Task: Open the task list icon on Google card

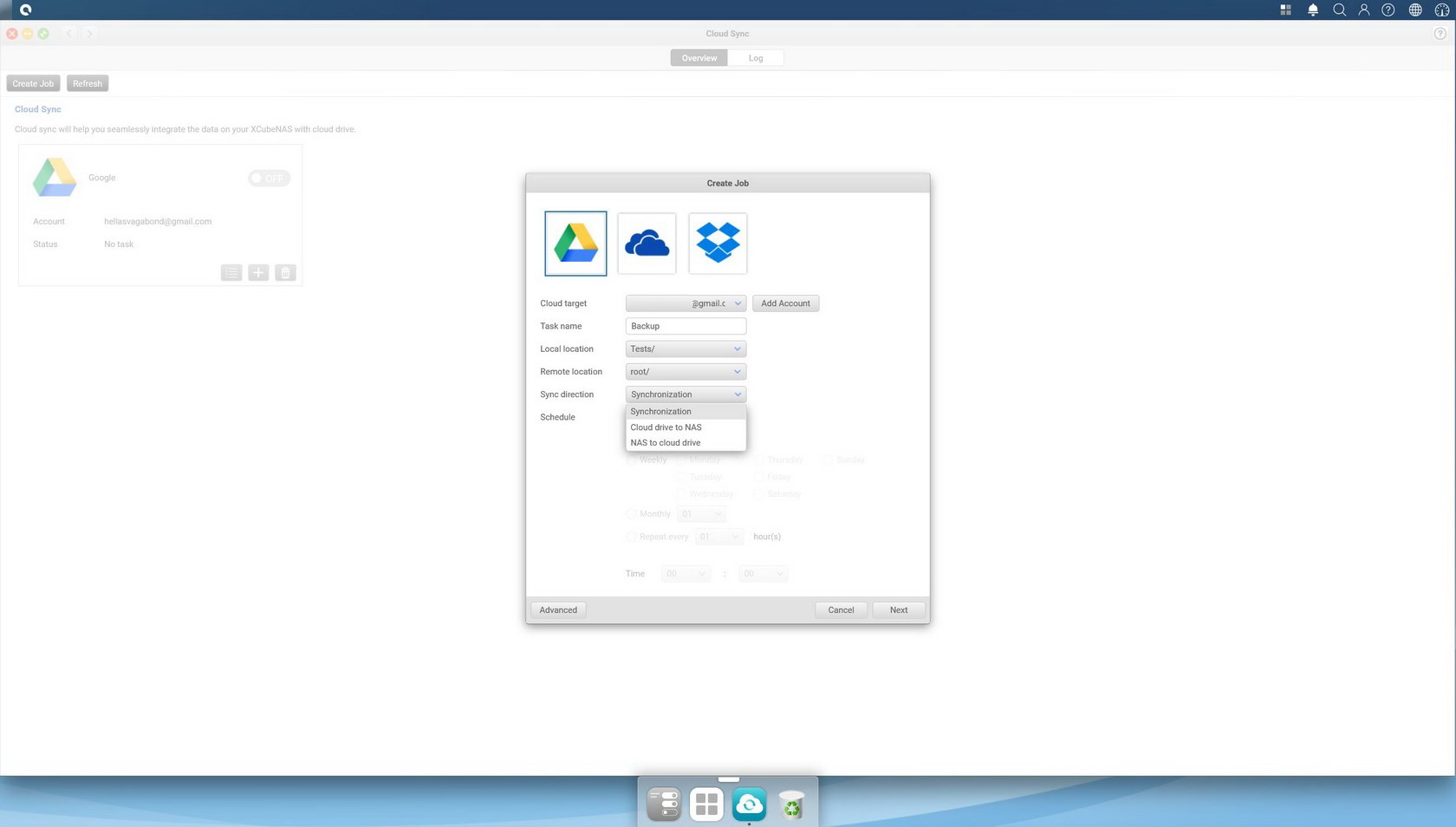Action: tap(231, 273)
